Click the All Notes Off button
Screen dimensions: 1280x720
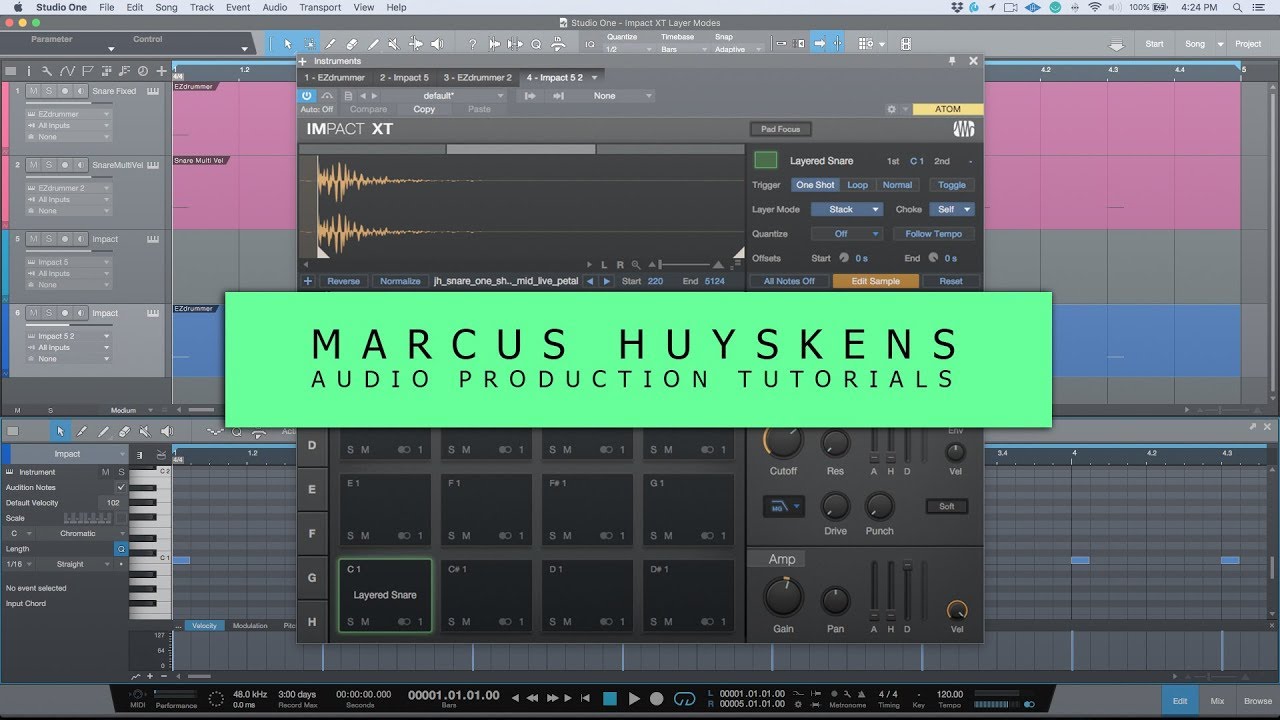coord(789,282)
